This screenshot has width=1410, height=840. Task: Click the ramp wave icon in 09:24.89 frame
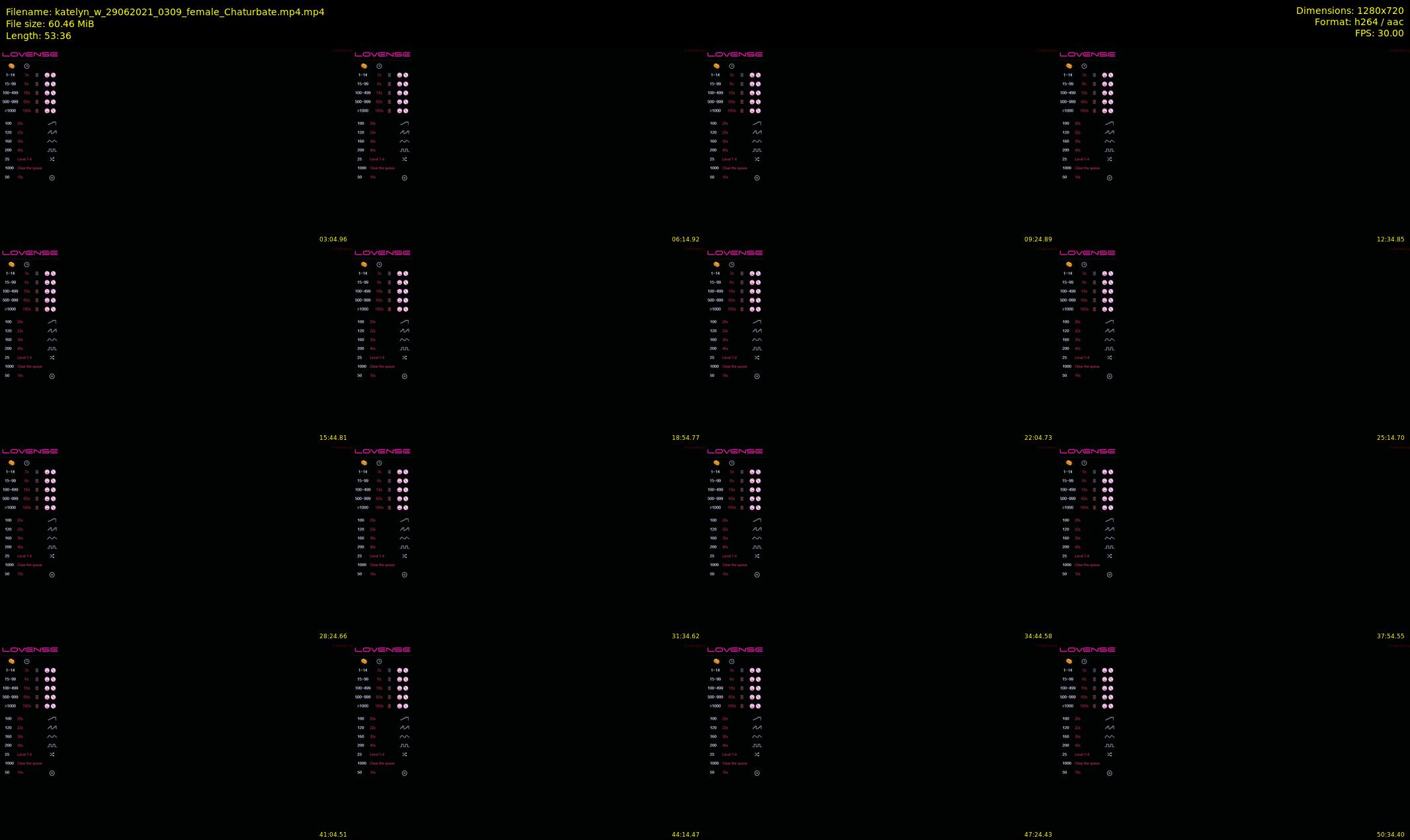pyautogui.click(x=757, y=123)
